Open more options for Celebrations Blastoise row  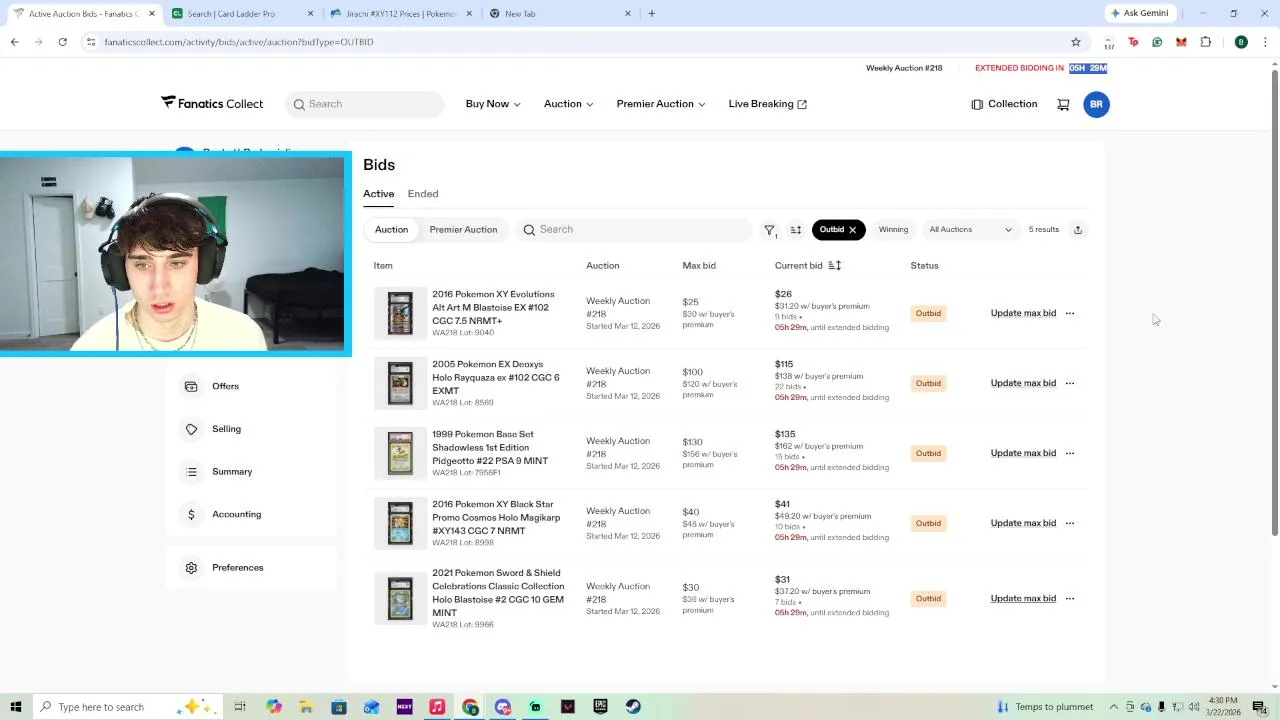(x=1070, y=598)
